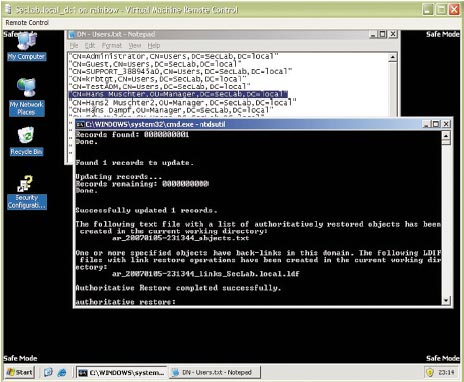The width and height of the screenshot is (464, 382).
Task: Click the Notepad title bar icon
Action: [71, 34]
